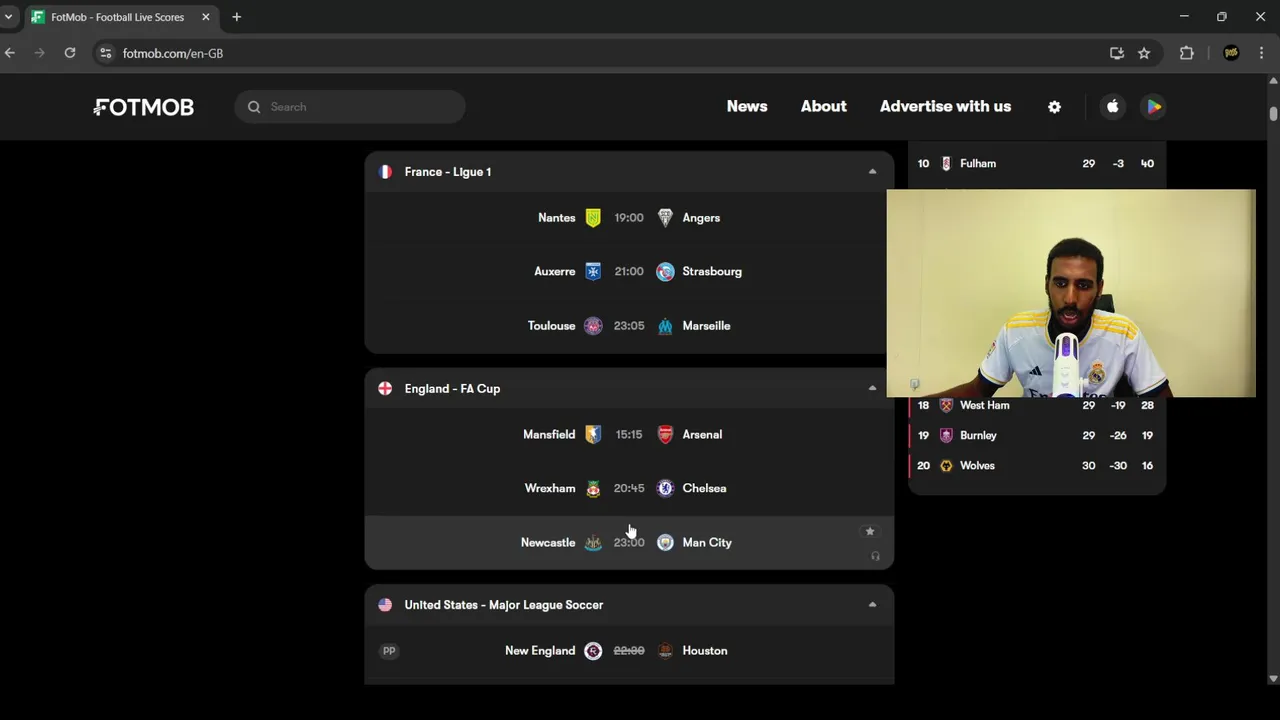
Task: Collapse the Major League Soccer section
Action: [x=872, y=605]
